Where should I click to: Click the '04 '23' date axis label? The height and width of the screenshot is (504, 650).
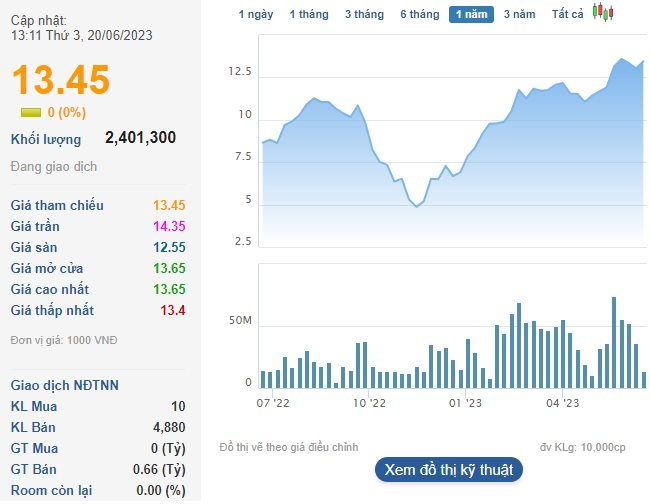point(563,403)
